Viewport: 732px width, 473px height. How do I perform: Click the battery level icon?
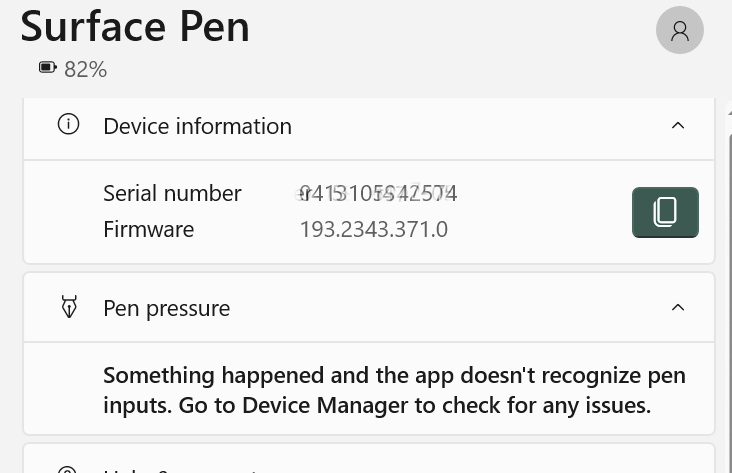pyautogui.click(x=47, y=68)
